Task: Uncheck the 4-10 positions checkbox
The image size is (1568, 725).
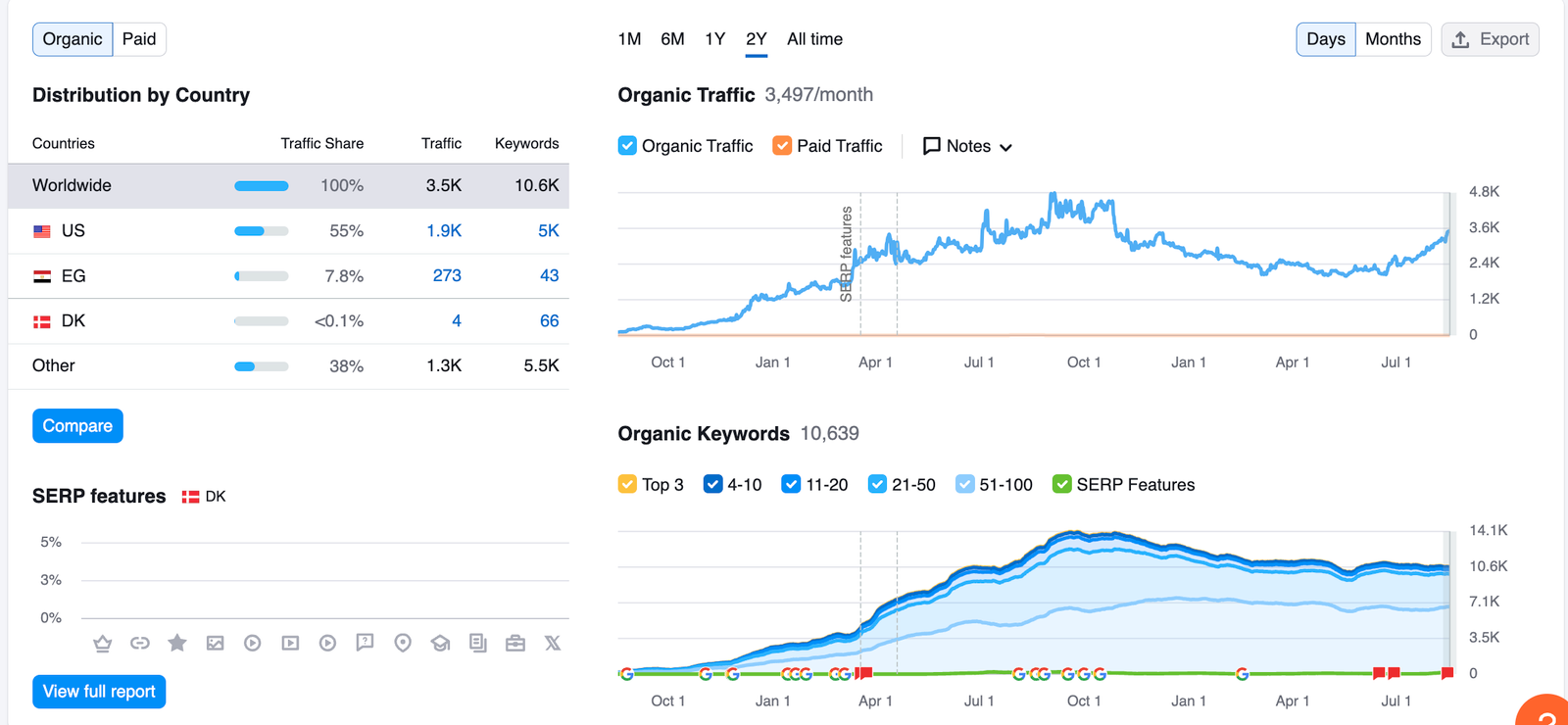Action: click(713, 484)
